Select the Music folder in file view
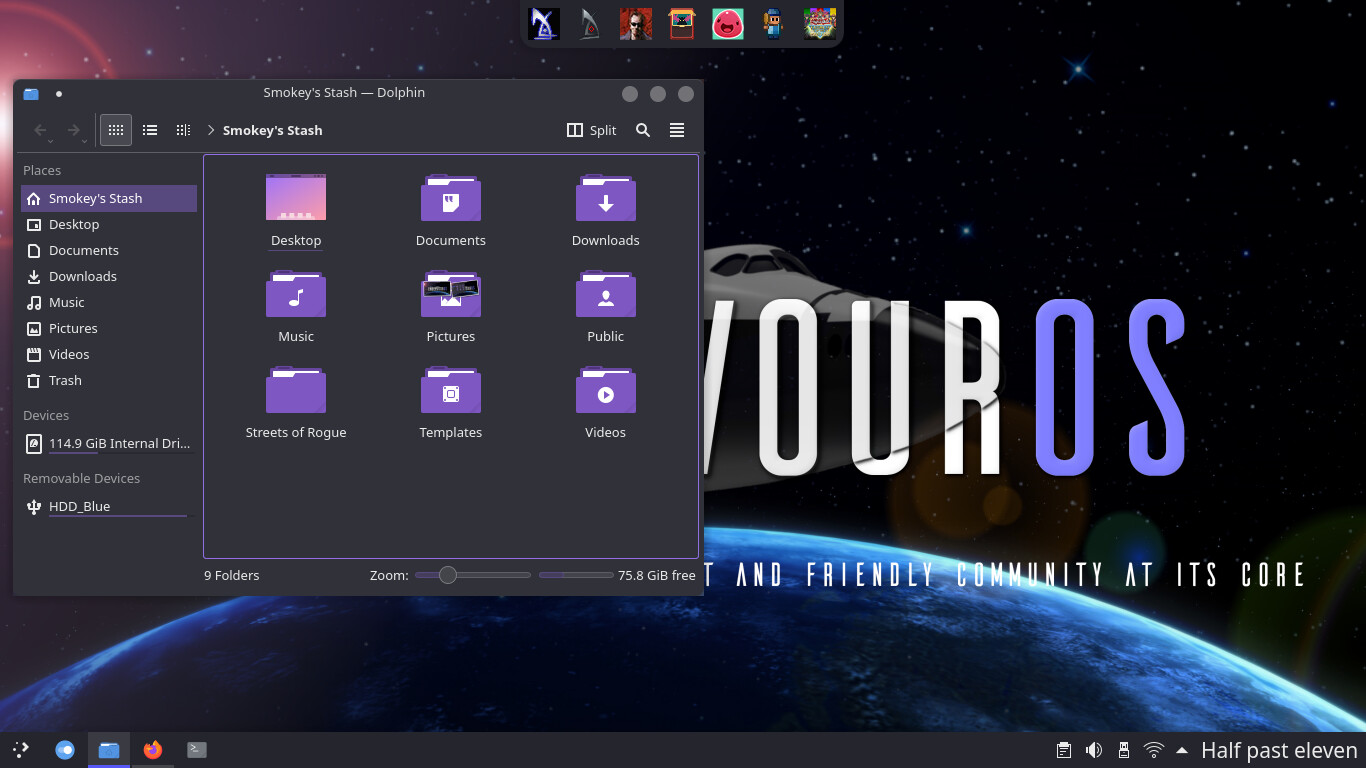The image size is (1366, 768). (x=296, y=306)
